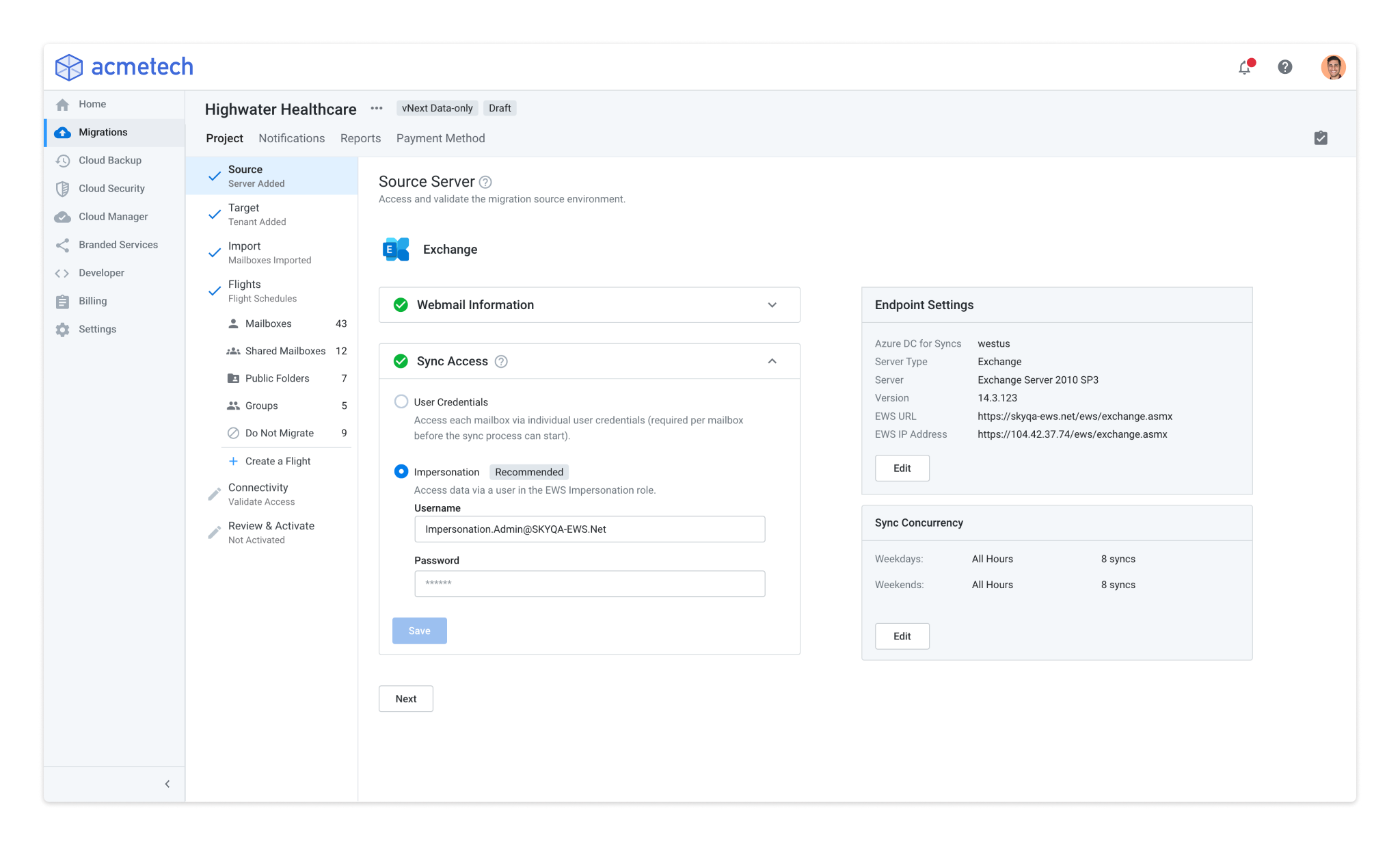The height and width of the screenshot is (846, 1400).
Task: Edit the Sync Concurrency settings
Action: pyautogui.click(x=902, y=636)
